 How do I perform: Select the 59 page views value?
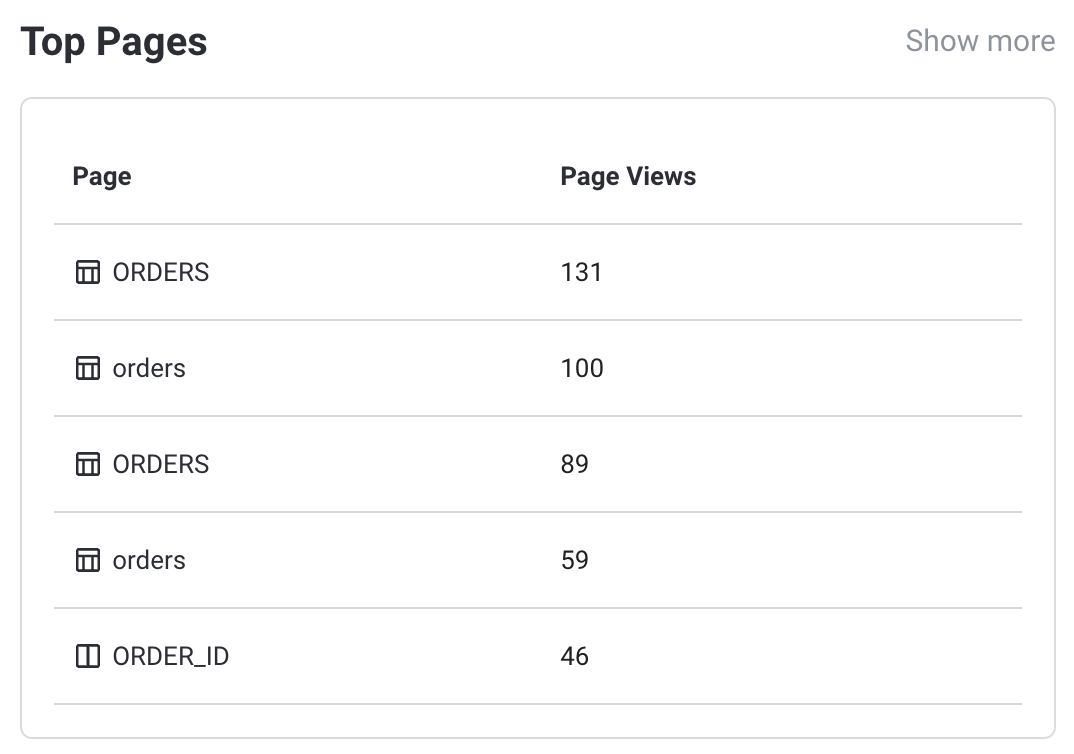tap(574, 560)
